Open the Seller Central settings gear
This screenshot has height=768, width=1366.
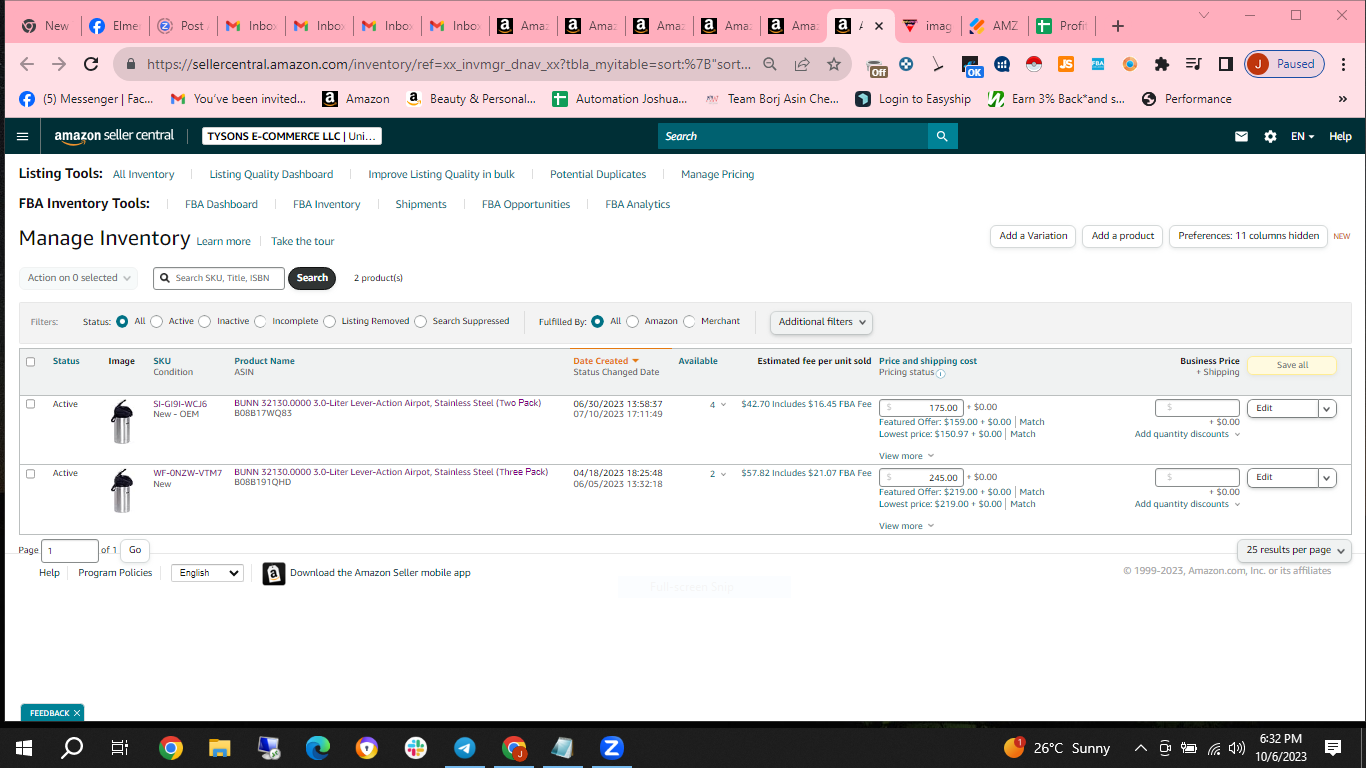pos(1270,136)
